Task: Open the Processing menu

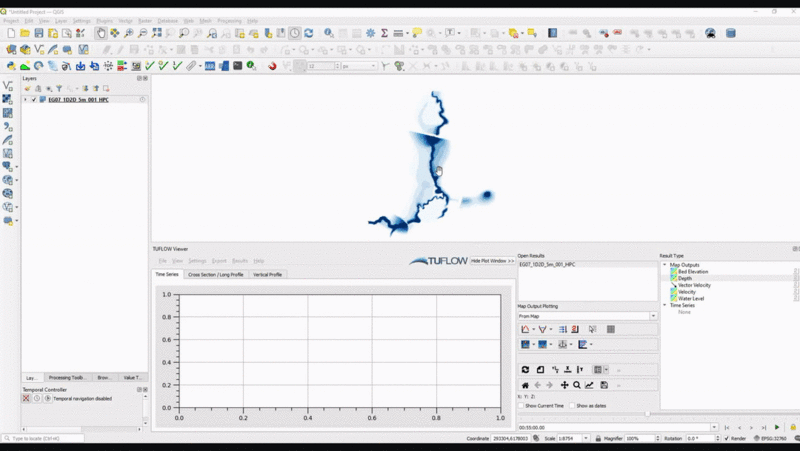Action: click(229, 21)
